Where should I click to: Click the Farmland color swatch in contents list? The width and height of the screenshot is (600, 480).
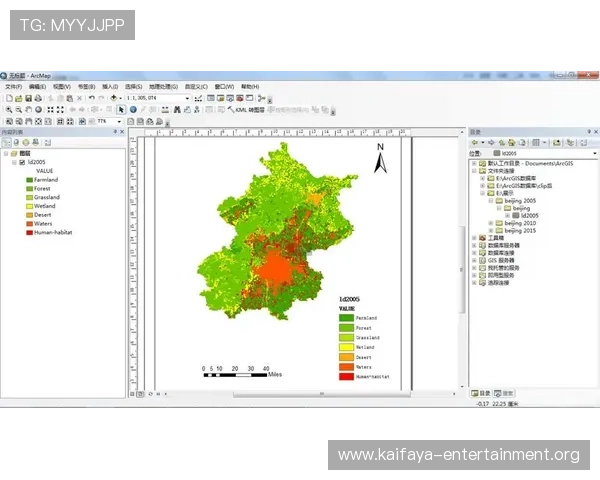click(29, 180)
